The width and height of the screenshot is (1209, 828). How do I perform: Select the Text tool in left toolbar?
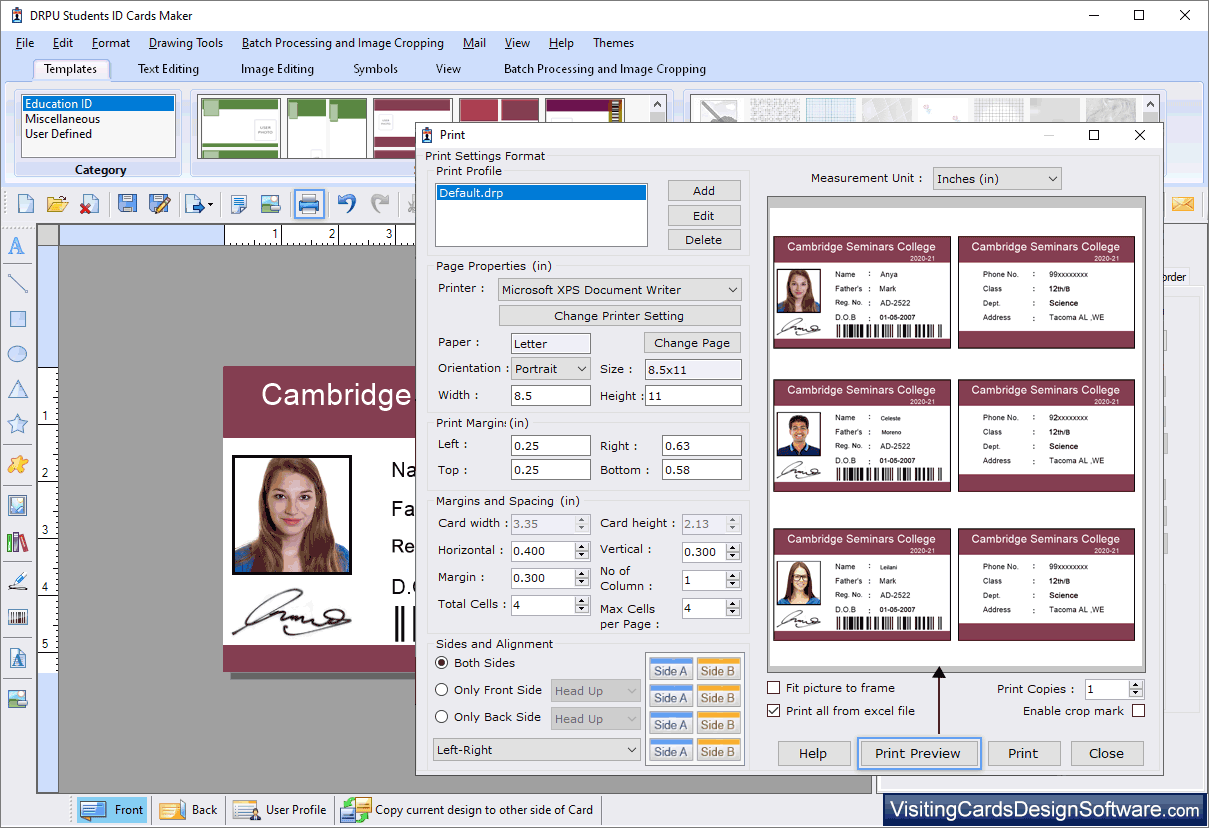pyautogui.click(x=17, y=245)
